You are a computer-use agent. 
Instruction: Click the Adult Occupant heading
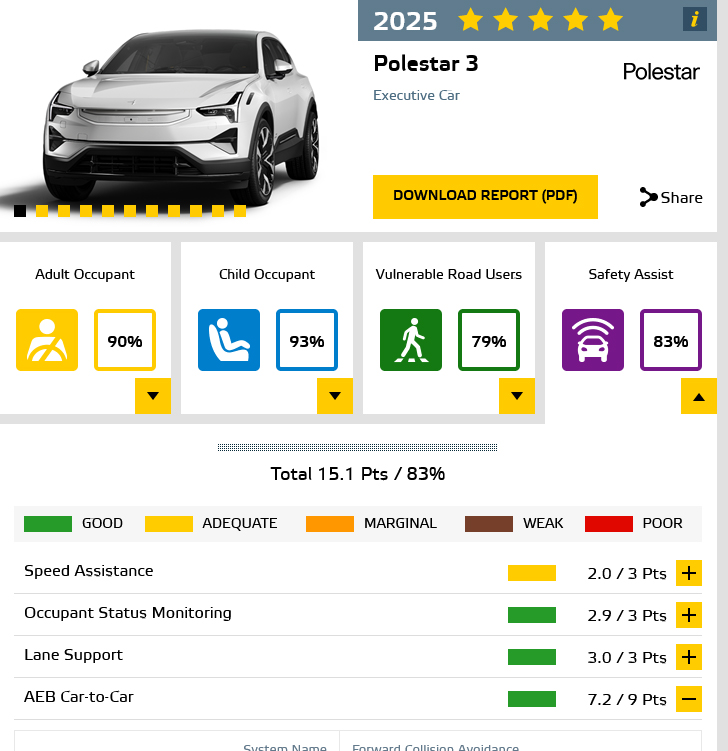click(85, 274)
